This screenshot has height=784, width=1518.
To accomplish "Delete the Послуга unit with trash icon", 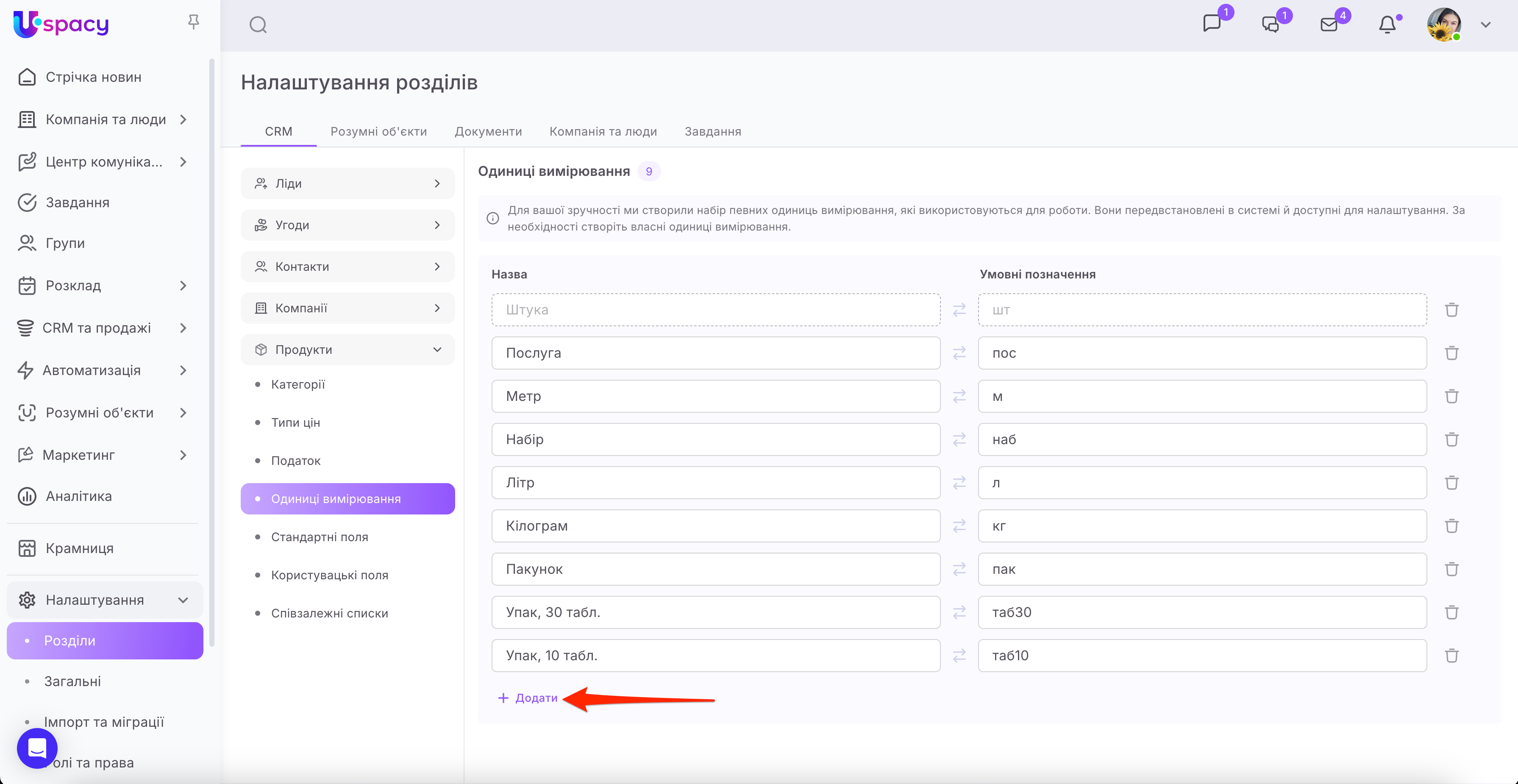I will point(1451,353).
